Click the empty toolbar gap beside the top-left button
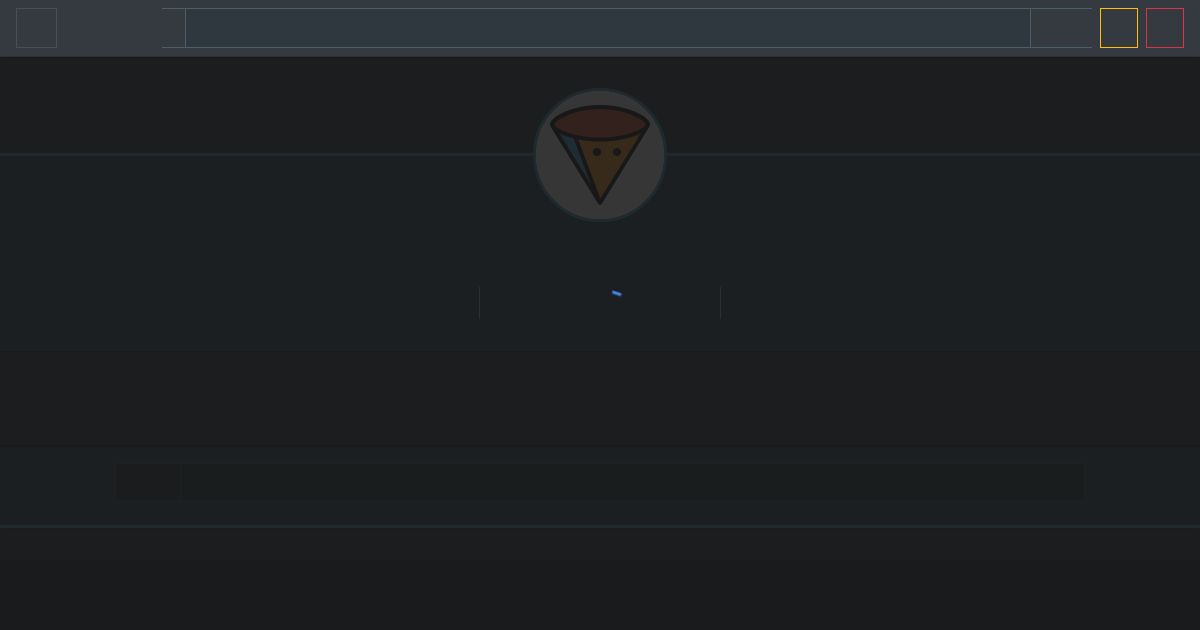Viewport: 1200px width, 630px height. tap(109, 28)
